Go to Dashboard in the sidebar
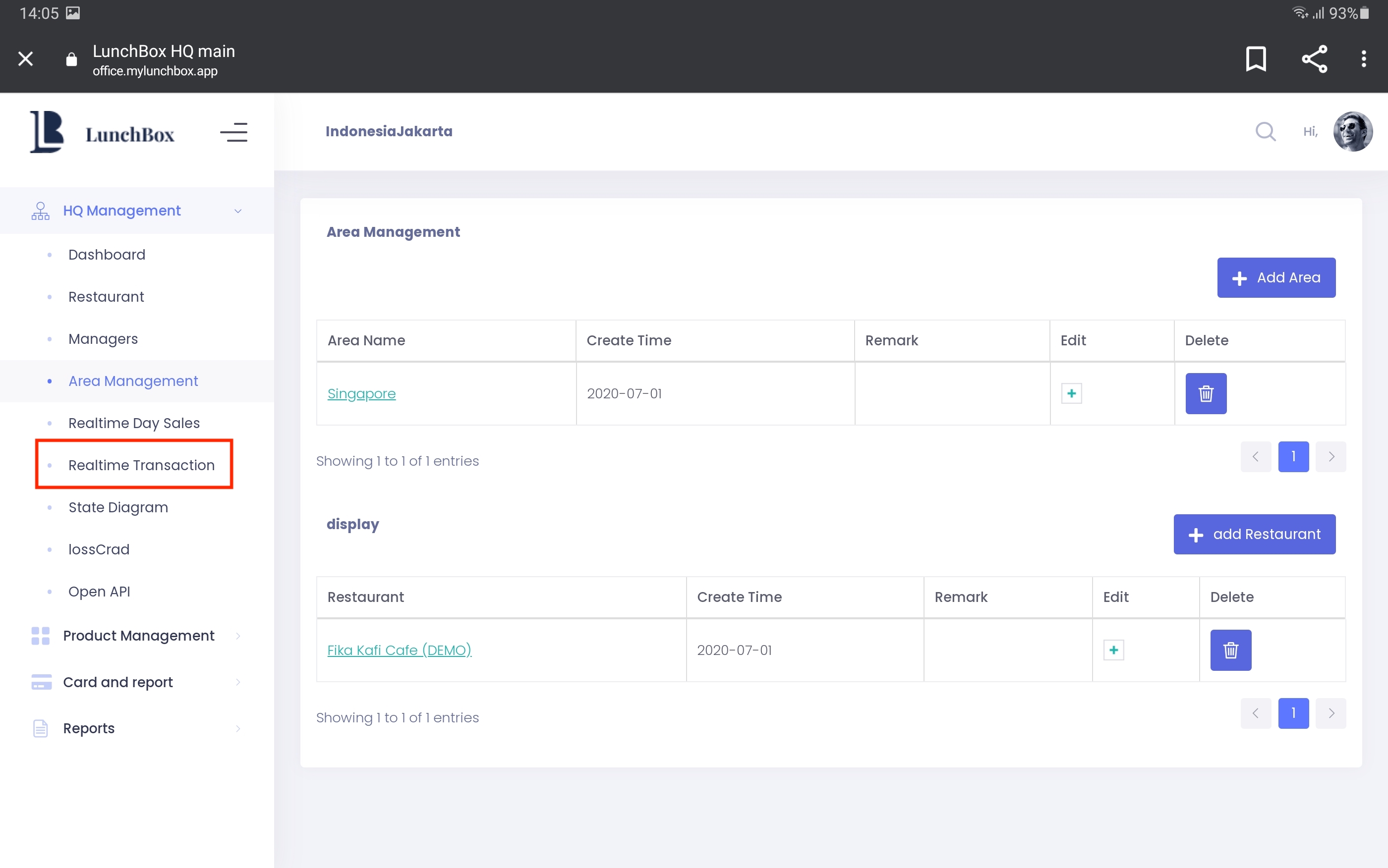1388x868 pixels. coord(107,255)
